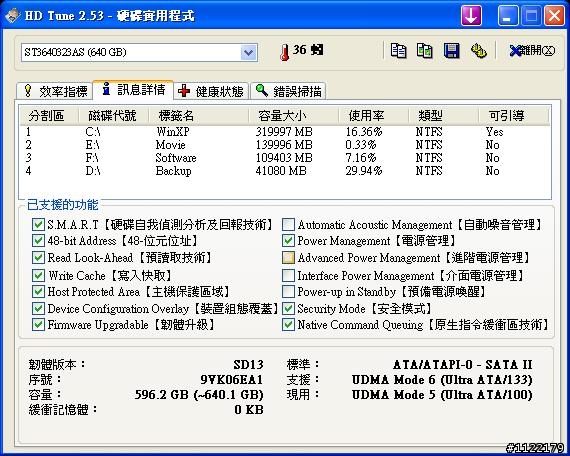Click the 29.94% usage value
The height and width of the screenshot is (456, 570).
pyautogui.click(x=364, y=171)
